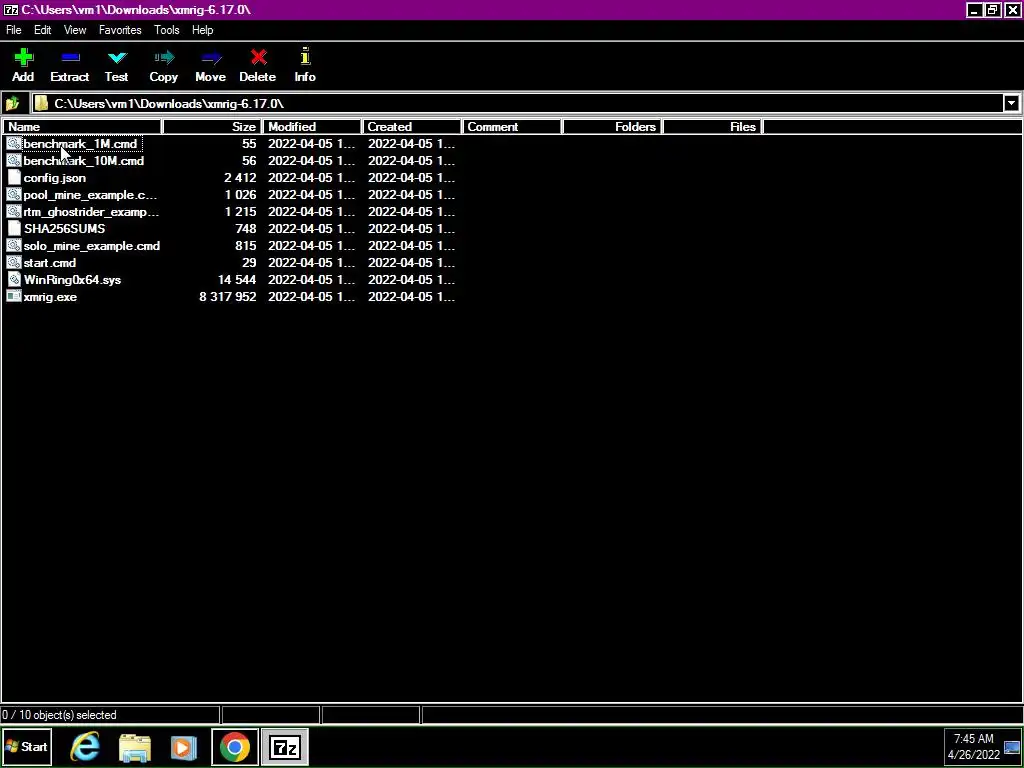The width and height of the screenshot is (1024, 768).
Task: Click the 14 544 size value
Action: tap(237, 280)
